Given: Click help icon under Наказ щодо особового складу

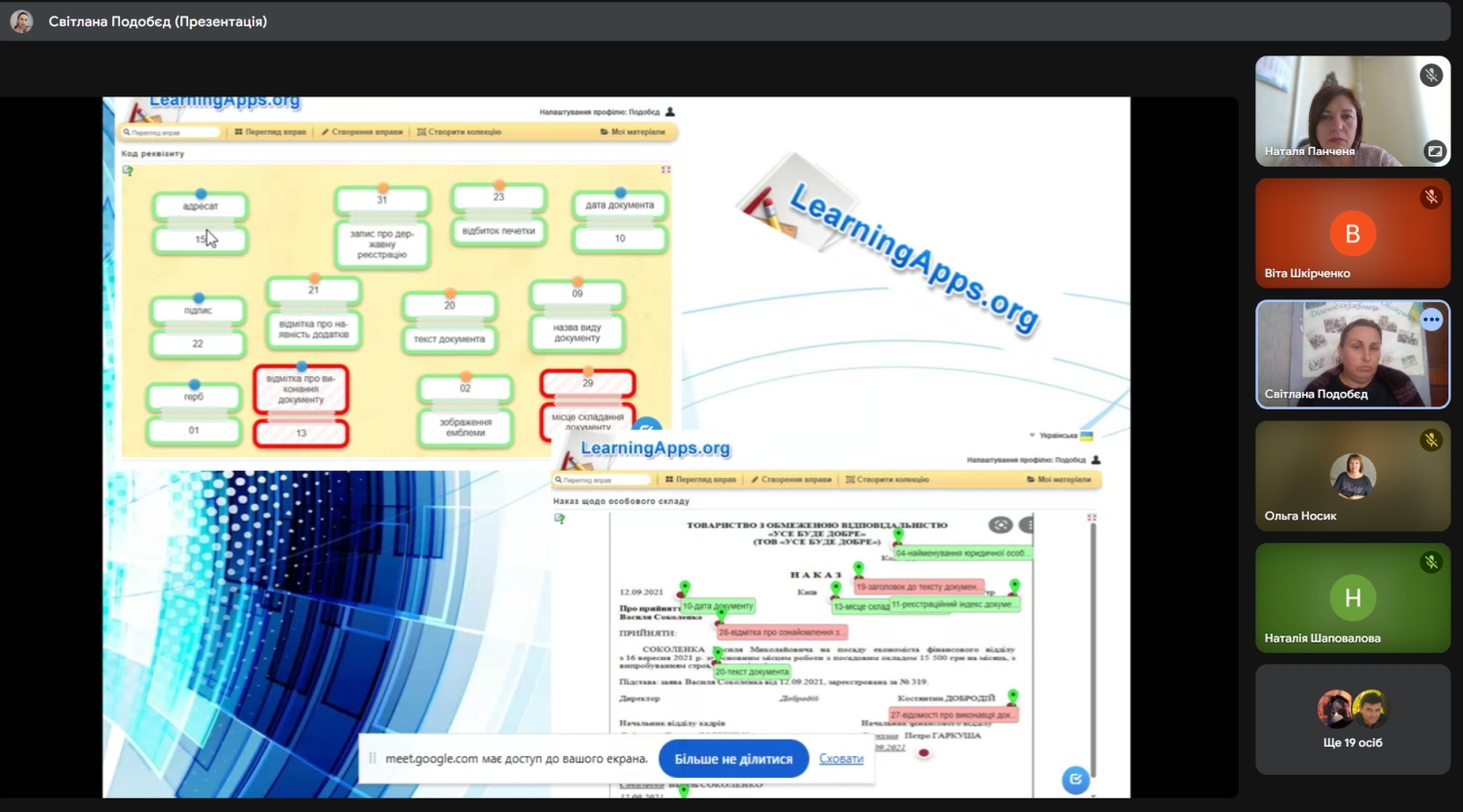Looking at the screenshot, I should click(559, 519).
